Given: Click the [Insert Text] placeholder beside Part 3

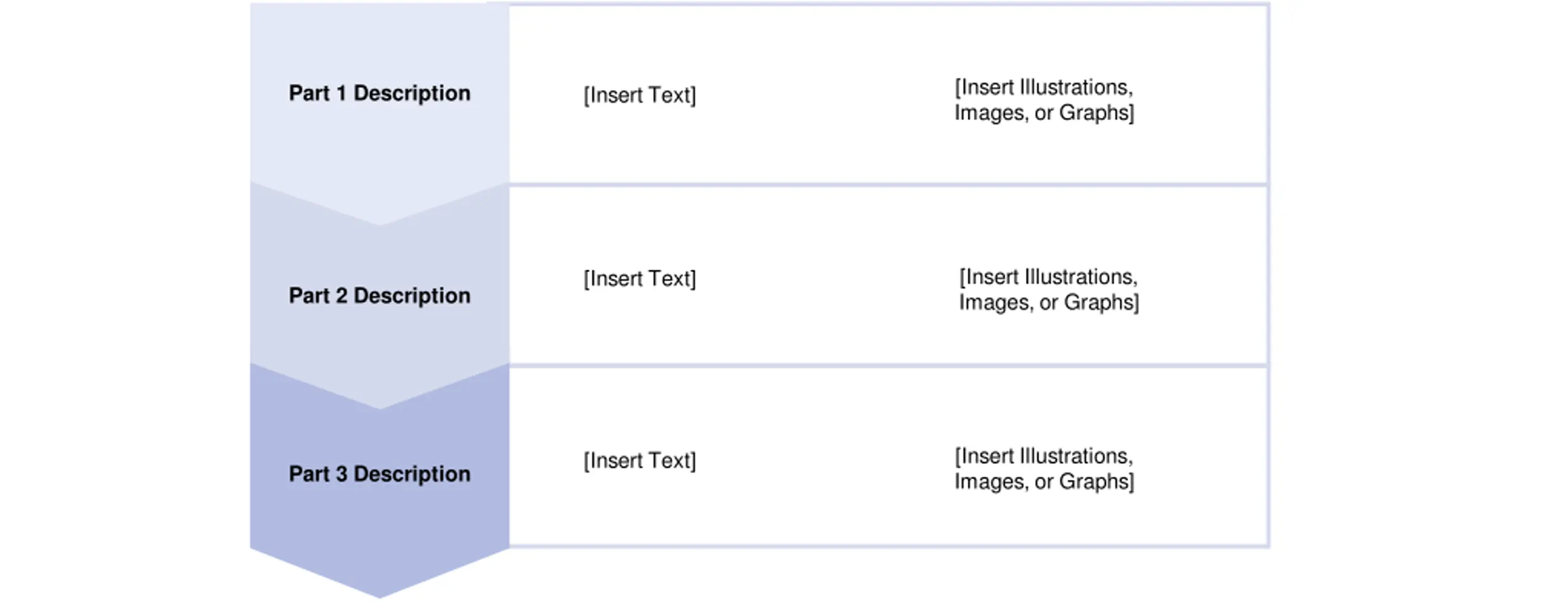Looking at the screenshot, I should 639,460.
